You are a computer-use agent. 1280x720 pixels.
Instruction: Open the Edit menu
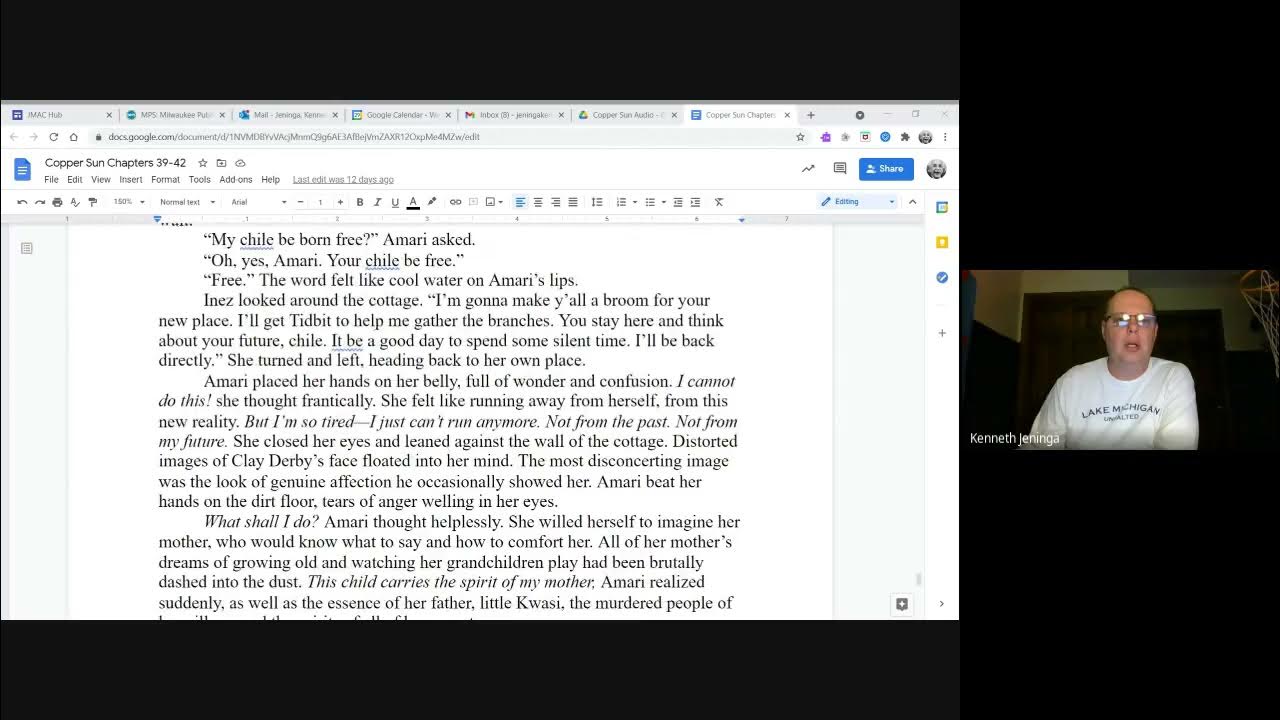point(75,180)
